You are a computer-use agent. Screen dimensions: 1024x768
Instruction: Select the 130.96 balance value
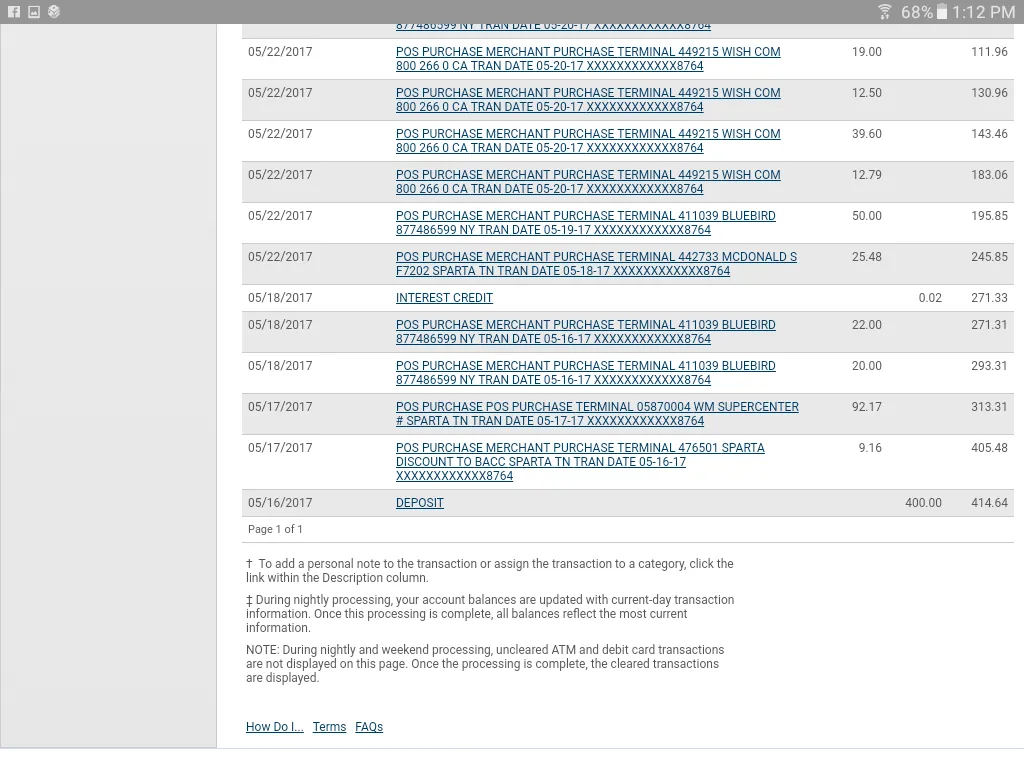(x=989, y=93)
